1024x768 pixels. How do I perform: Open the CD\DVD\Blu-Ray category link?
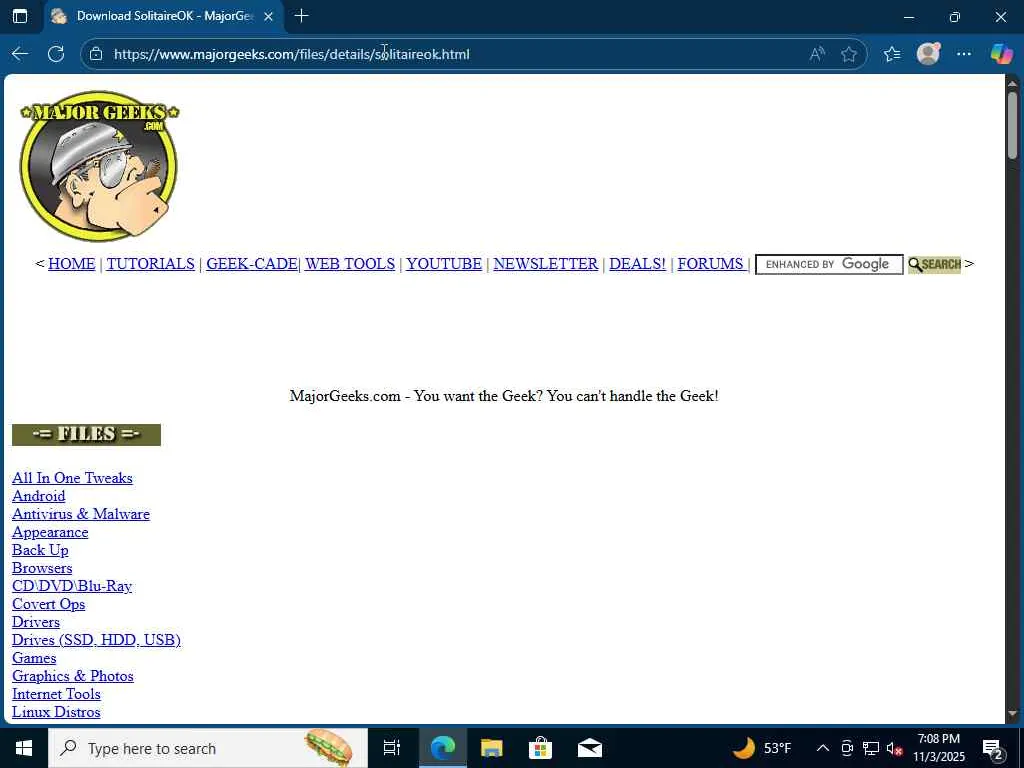[x=72, y=586]
